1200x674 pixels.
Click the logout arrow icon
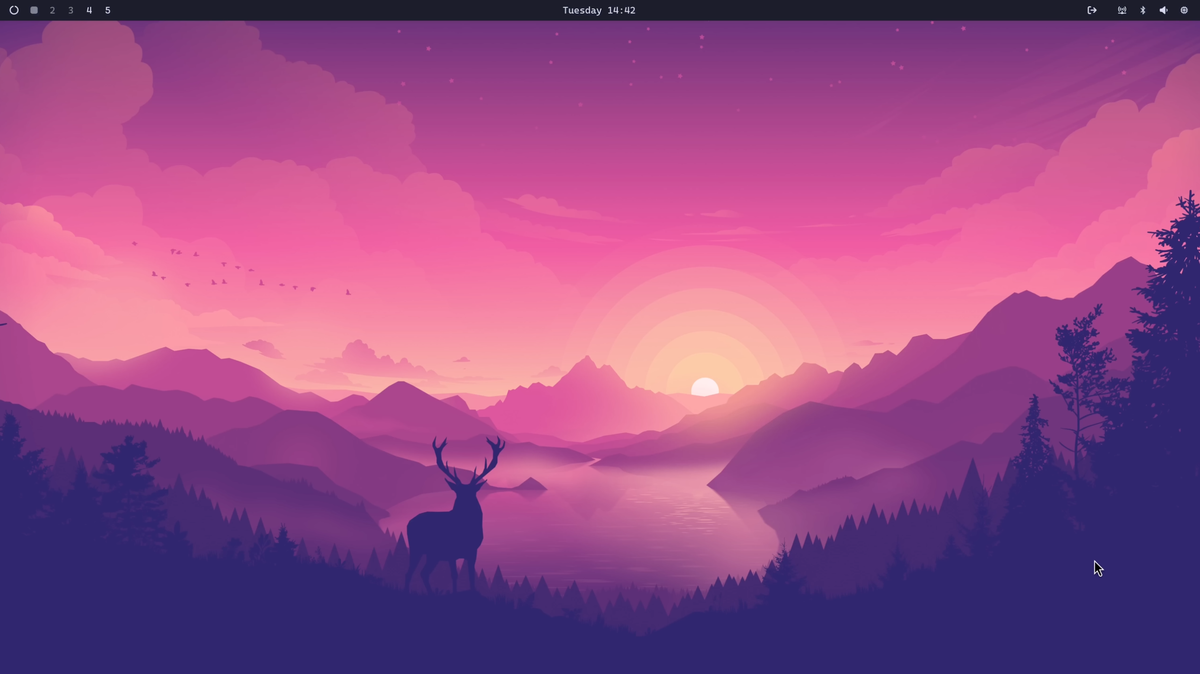point(1092,10)
